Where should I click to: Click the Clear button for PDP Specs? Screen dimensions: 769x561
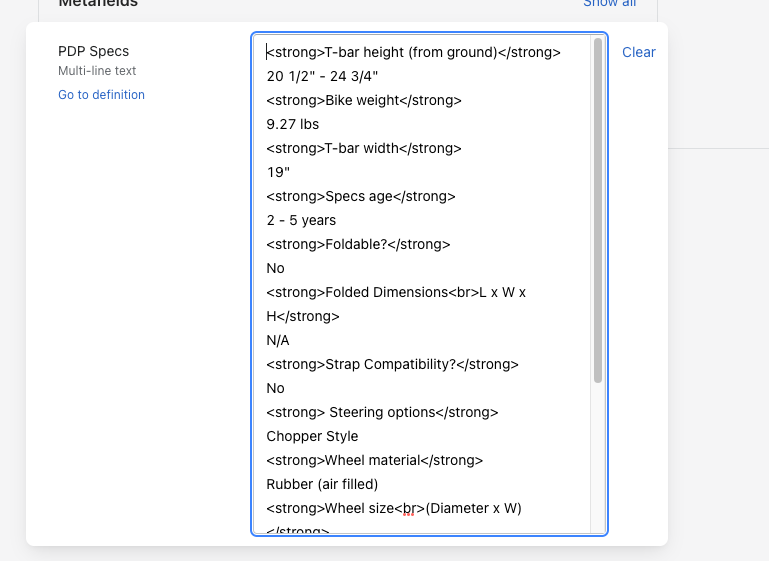(x=638, y=52)
